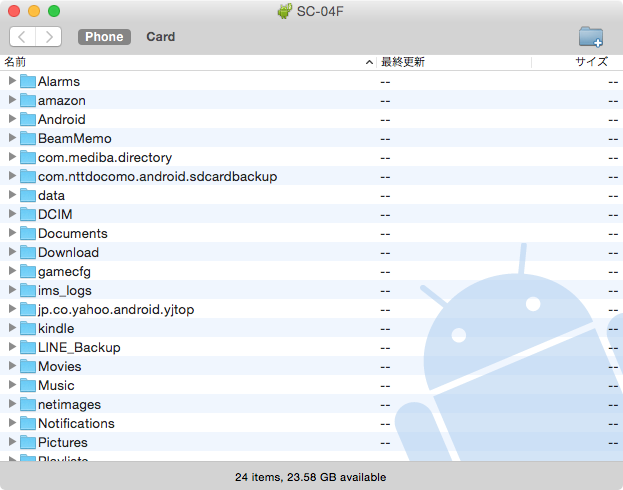Select the gamecfg folder icon
Viewport: 623px width, 490px height.
coord(28,271)
